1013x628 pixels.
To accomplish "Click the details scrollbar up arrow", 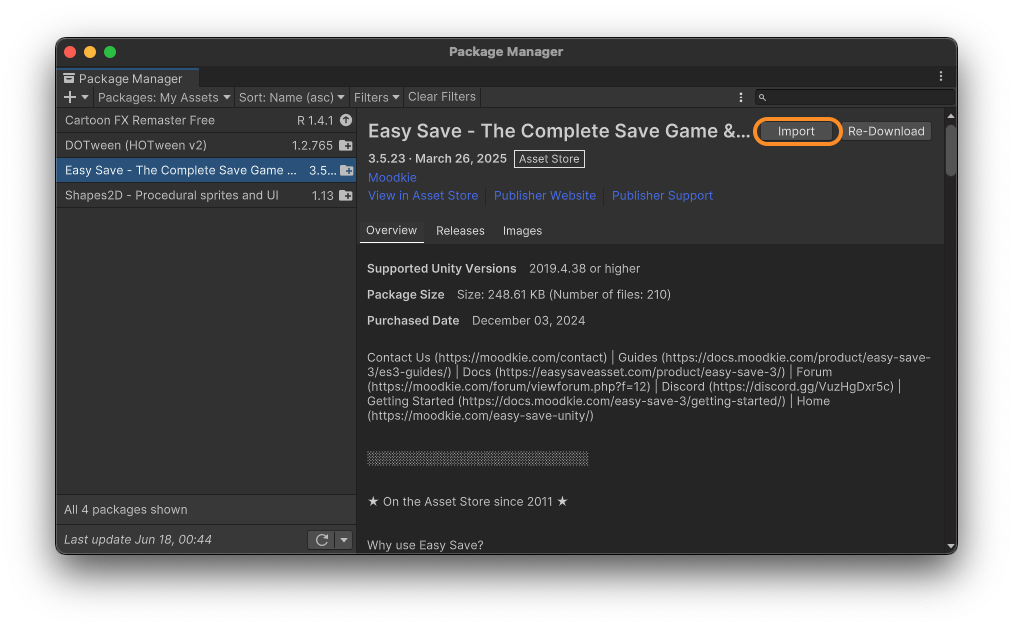I will [x=950, y=116].
